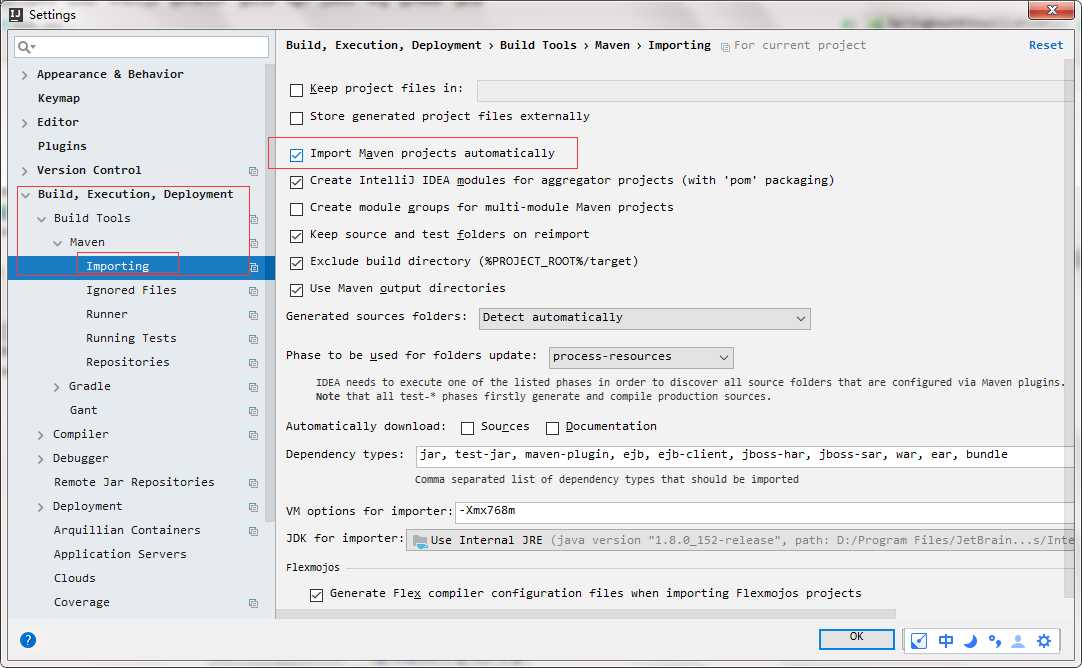
Task: Uncheck Exclude build directory option
Action: coord(296,263)
